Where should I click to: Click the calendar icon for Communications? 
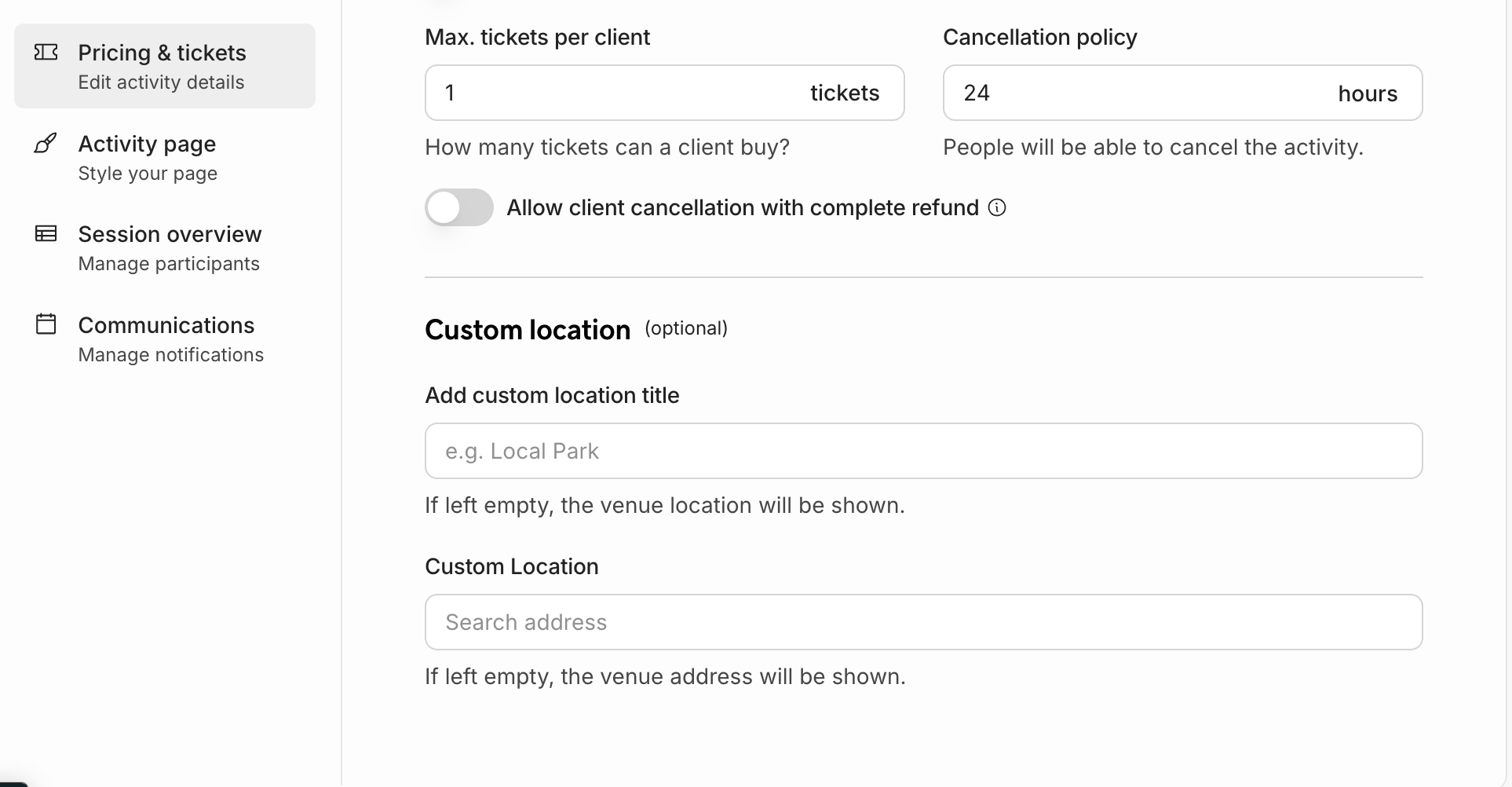(x=46, y=324)
